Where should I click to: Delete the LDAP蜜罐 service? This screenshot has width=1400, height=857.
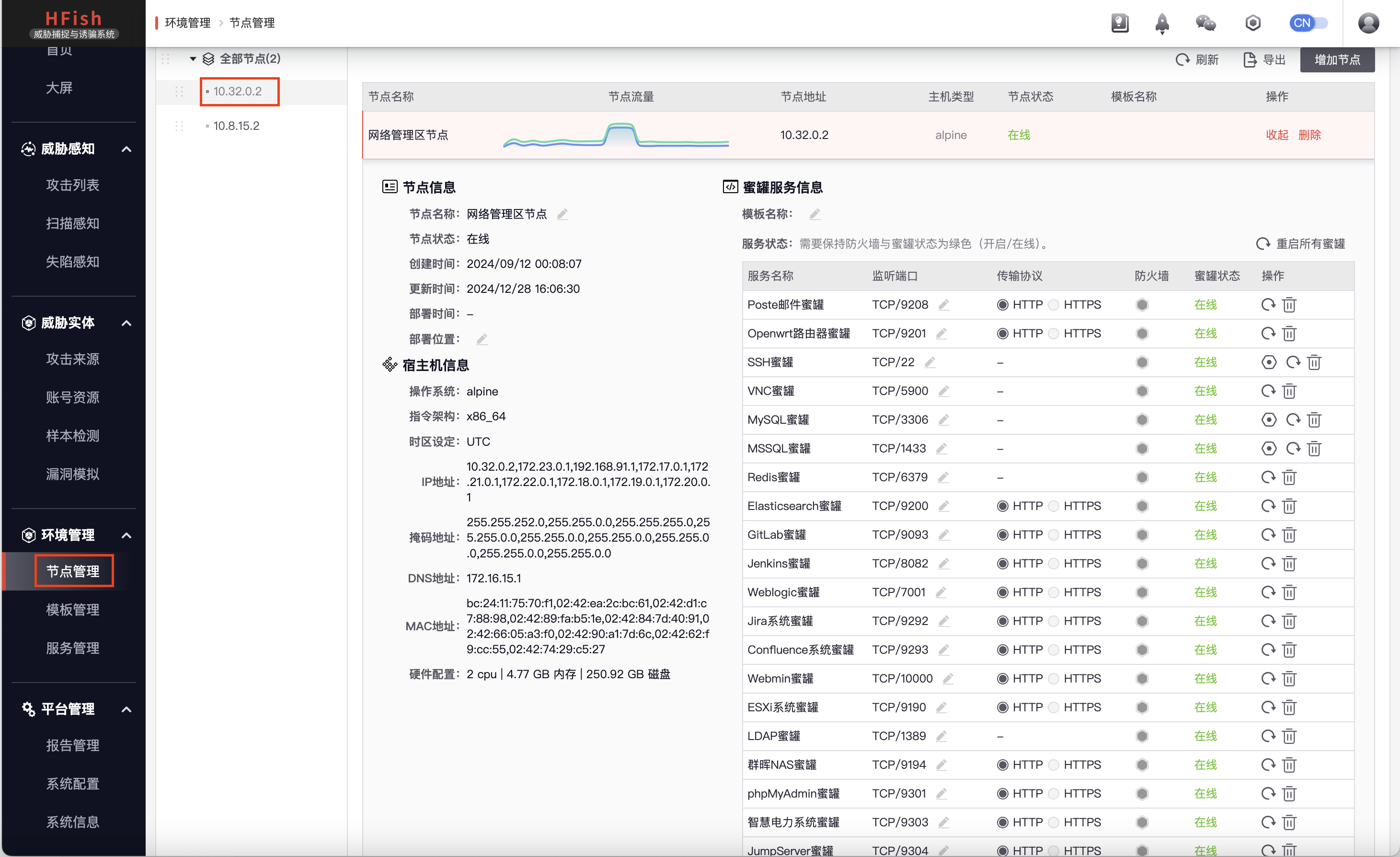tap(1289, 737)
